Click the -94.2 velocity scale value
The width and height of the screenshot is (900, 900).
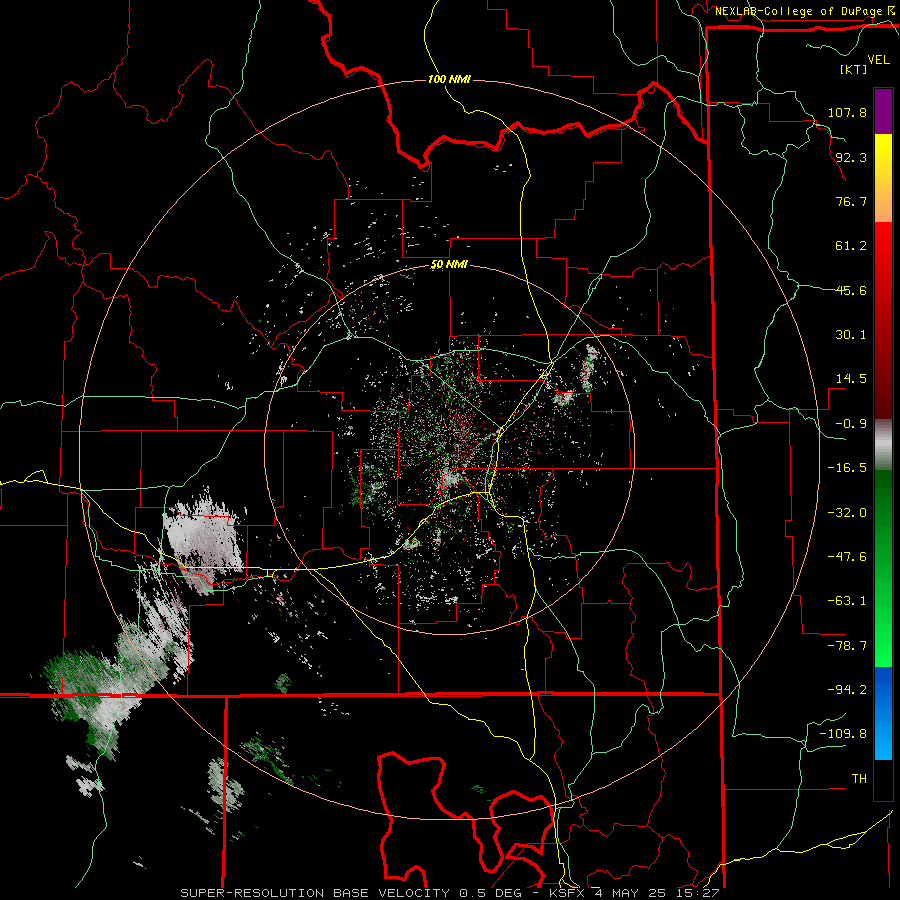click(847, 690)
